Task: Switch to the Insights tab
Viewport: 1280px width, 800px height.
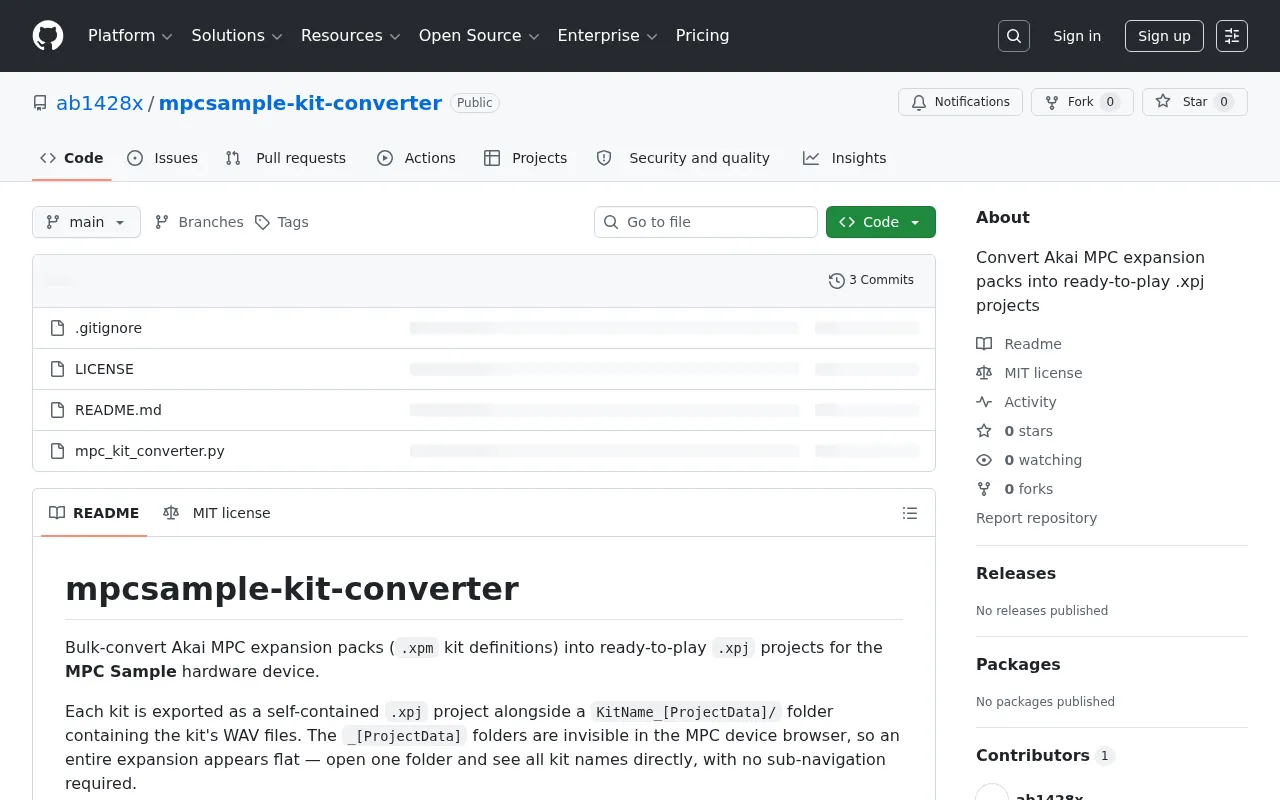Action: 845,158
